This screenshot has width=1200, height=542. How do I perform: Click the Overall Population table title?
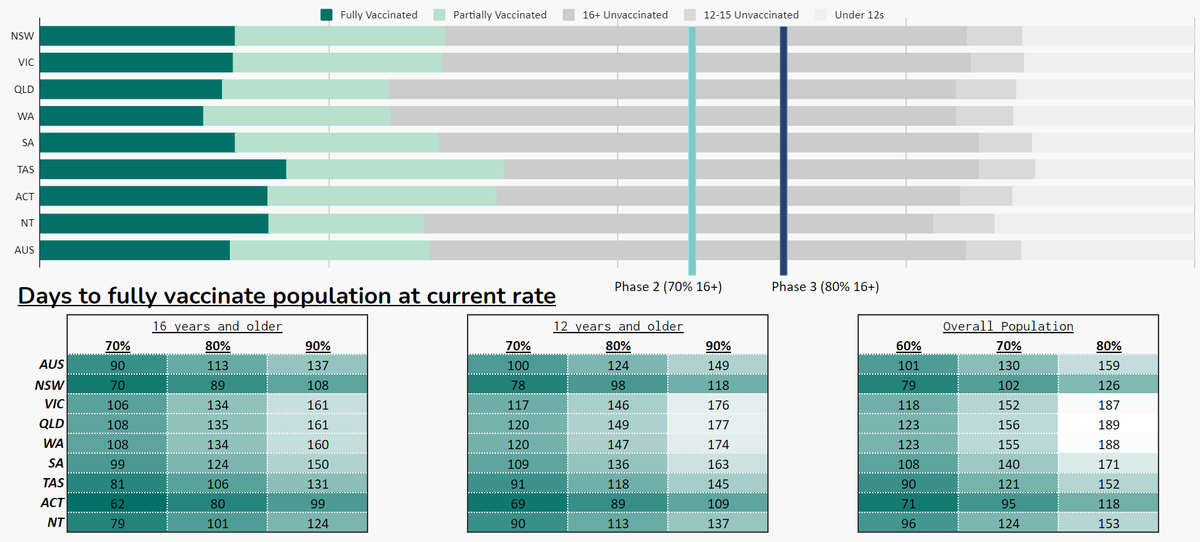tap(1008, 326)
